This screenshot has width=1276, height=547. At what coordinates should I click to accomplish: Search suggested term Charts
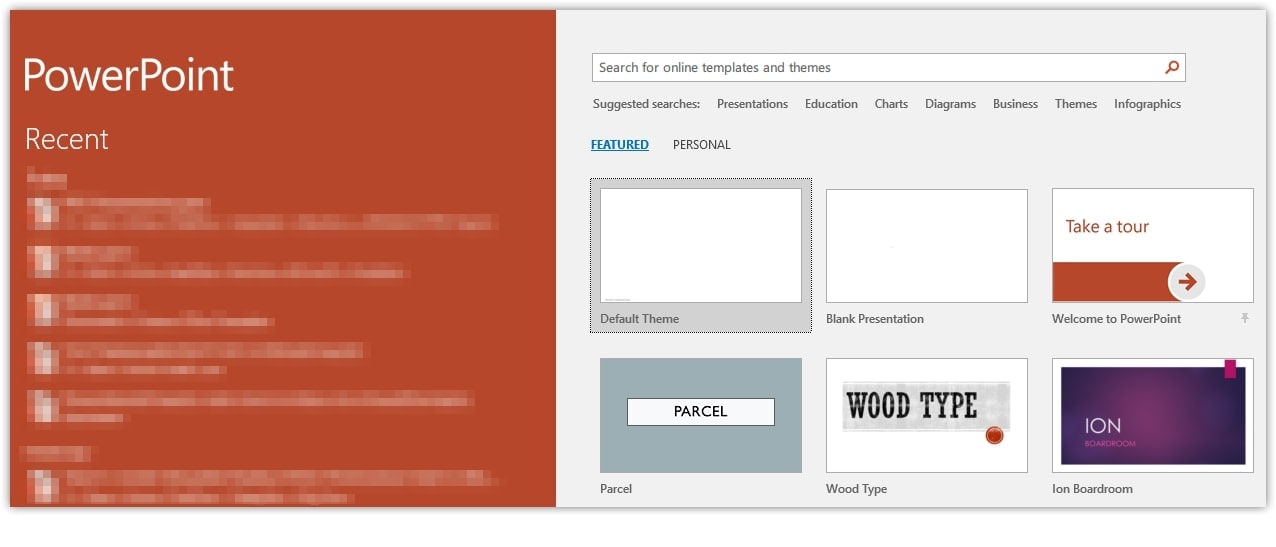coord(891,104)
